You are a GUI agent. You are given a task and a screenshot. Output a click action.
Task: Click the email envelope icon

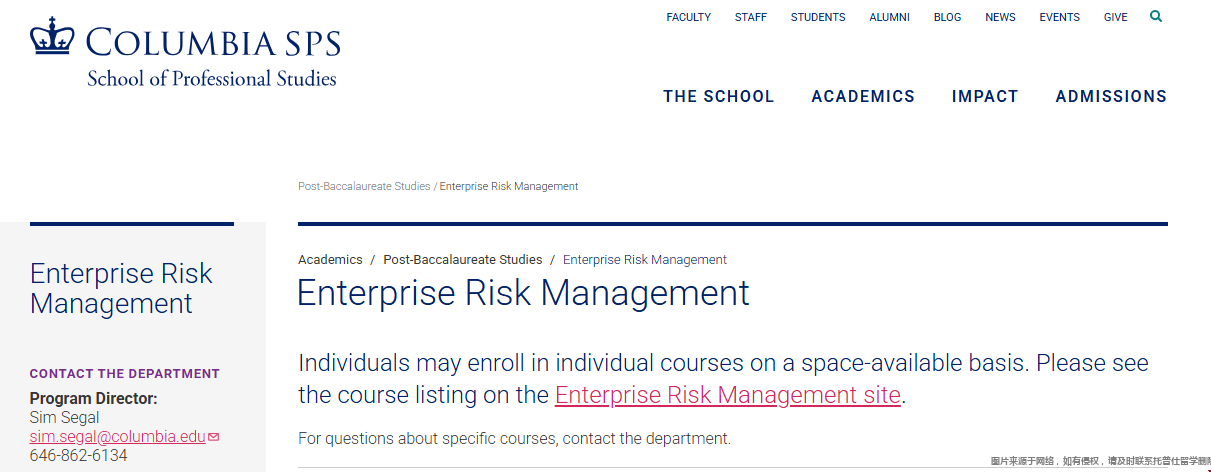(x=214, y=437)
